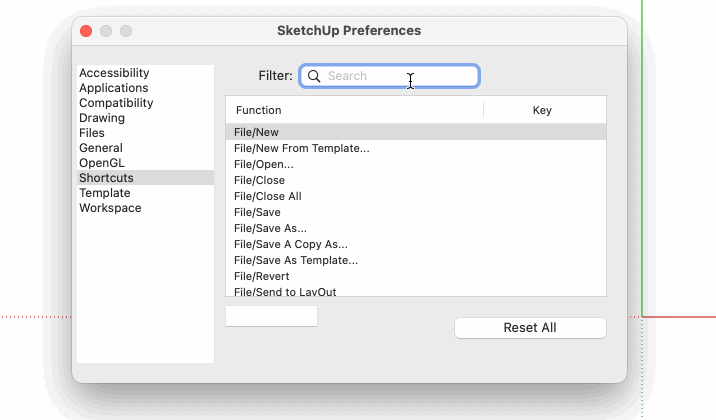Close the SketchUp Preferences window

[x=86, y=31]
